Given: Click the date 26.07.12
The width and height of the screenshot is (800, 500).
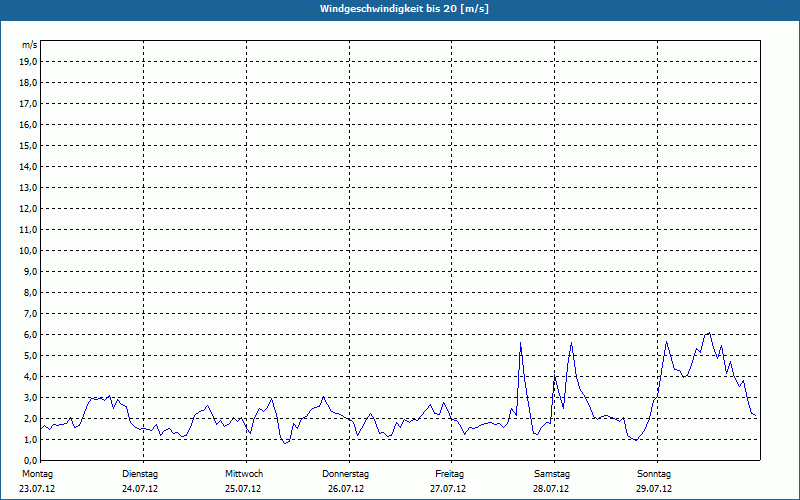Looking at the screenshot, I should pyautogui.click(x=346, y=489).
